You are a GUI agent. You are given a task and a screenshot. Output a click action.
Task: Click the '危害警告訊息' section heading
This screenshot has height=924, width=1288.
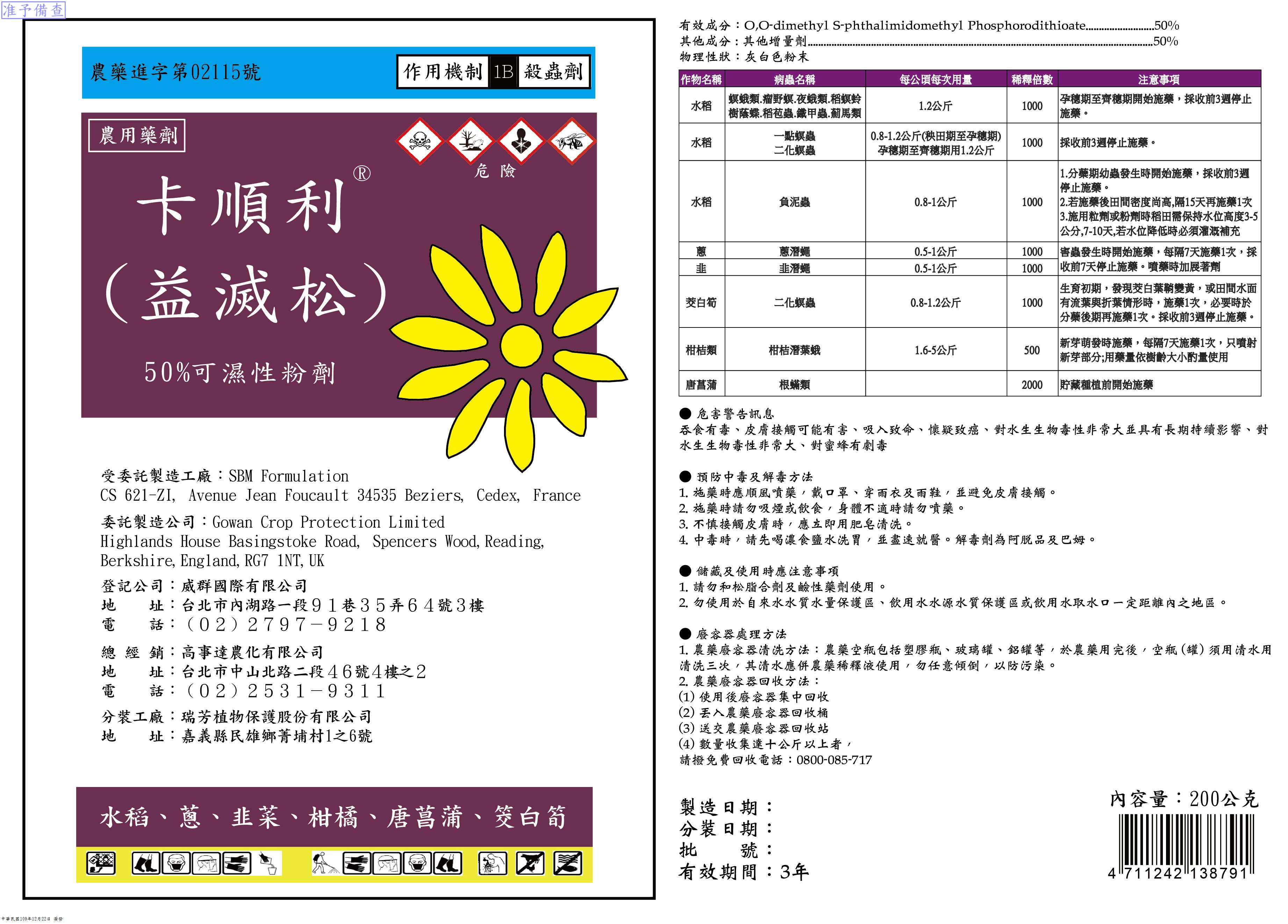tap(727, 414)
